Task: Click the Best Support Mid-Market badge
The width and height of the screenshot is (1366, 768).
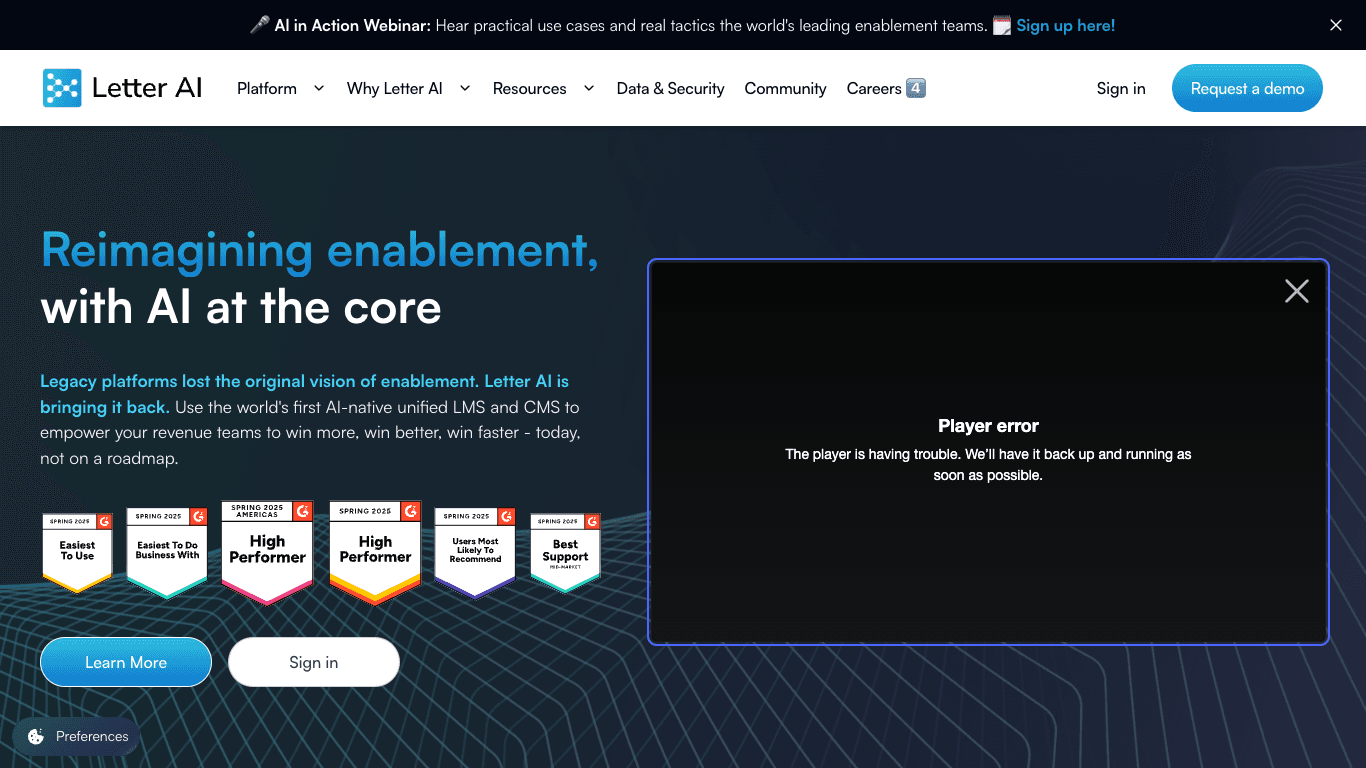Action: (x=565, y=553)
